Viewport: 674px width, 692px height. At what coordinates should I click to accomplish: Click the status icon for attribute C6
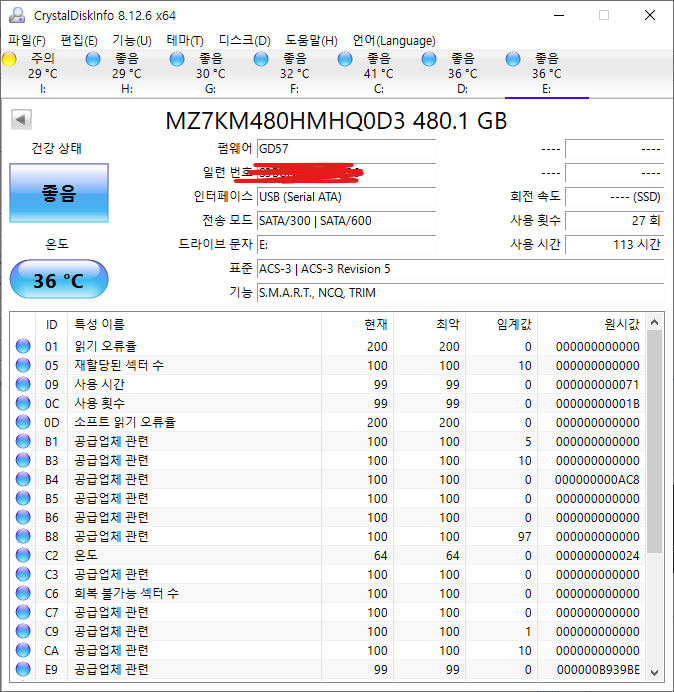click(x=23, y=593)
